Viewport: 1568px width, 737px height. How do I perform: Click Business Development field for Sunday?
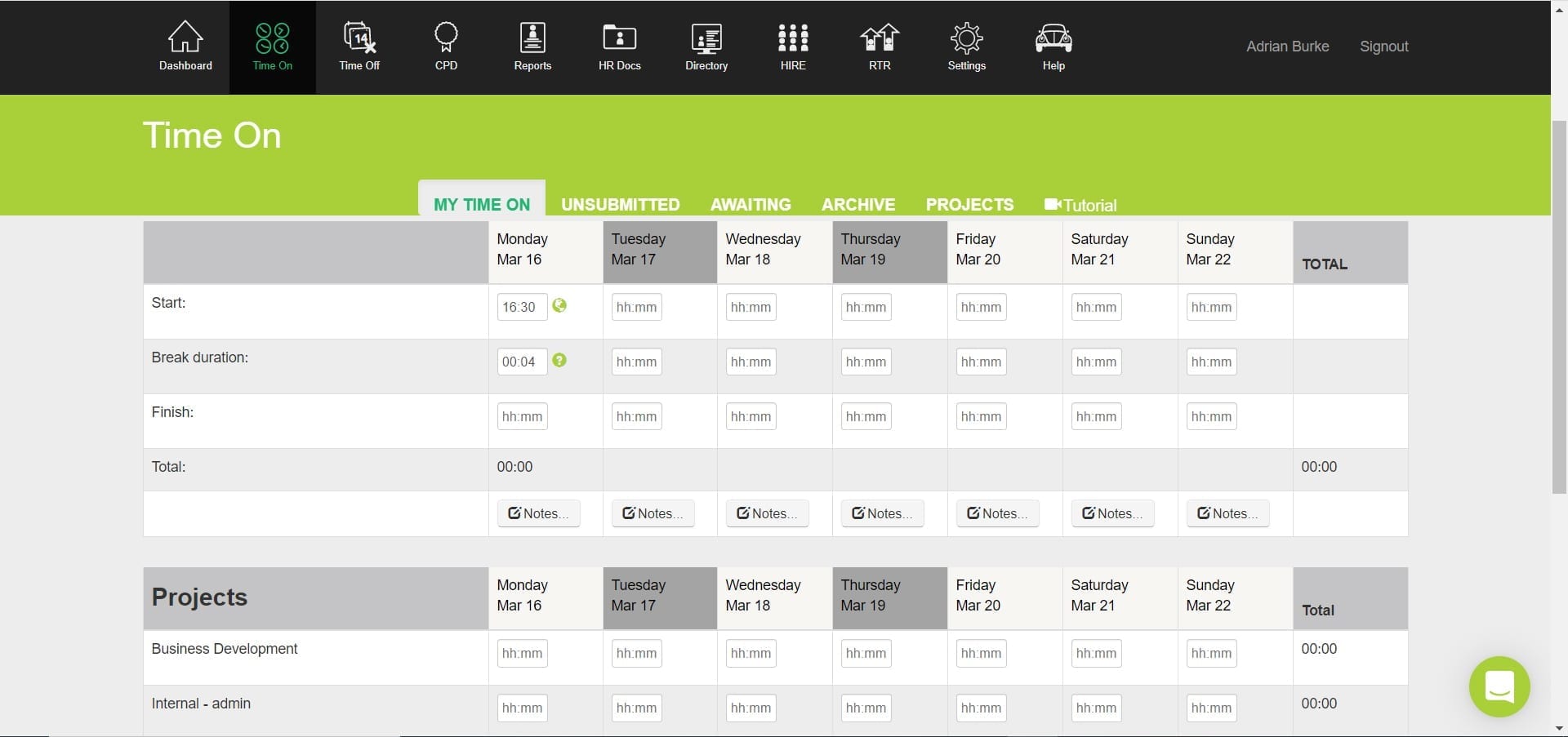(x=1212, y=653)
